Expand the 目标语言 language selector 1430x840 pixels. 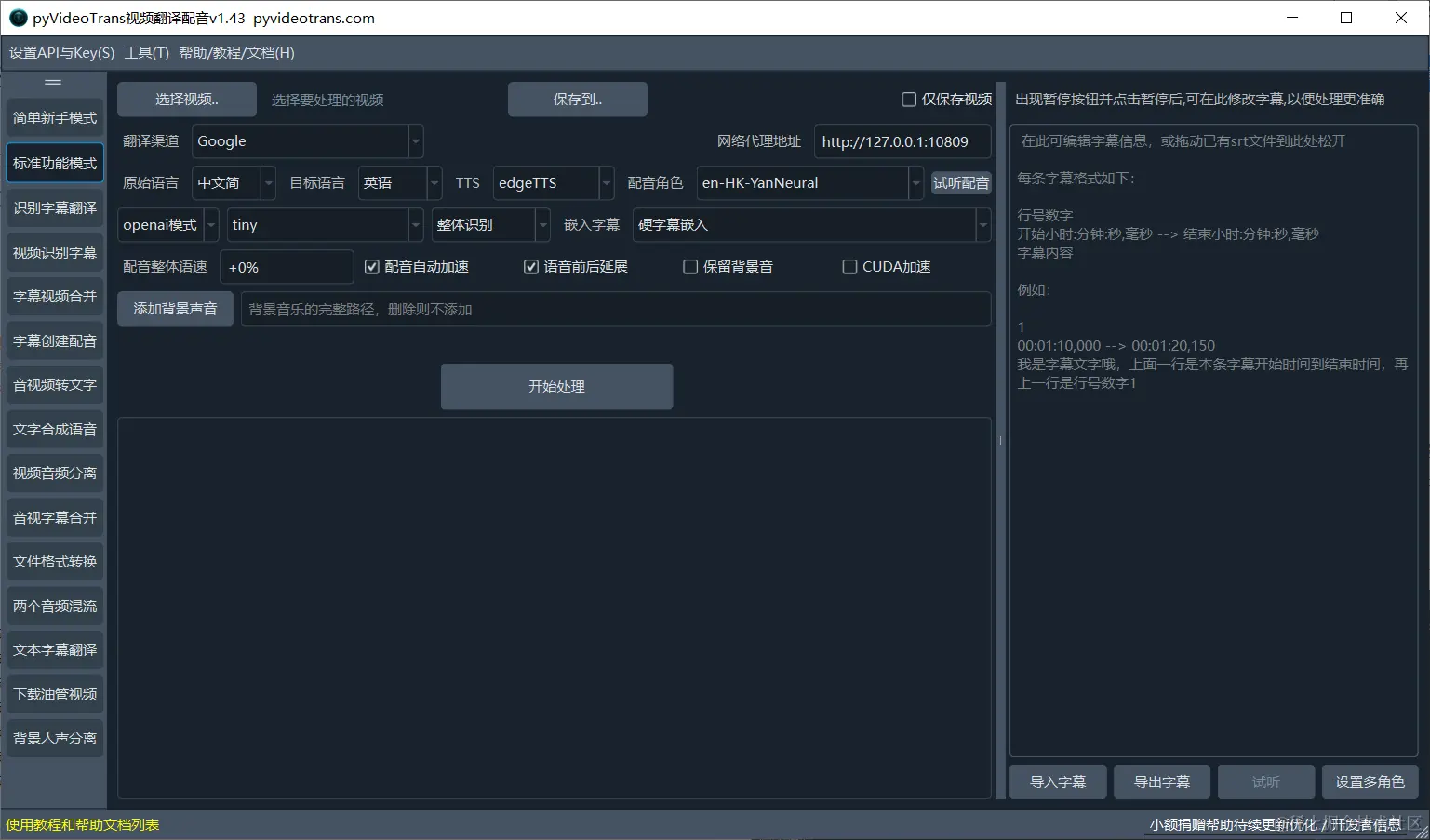pos(434,182)
